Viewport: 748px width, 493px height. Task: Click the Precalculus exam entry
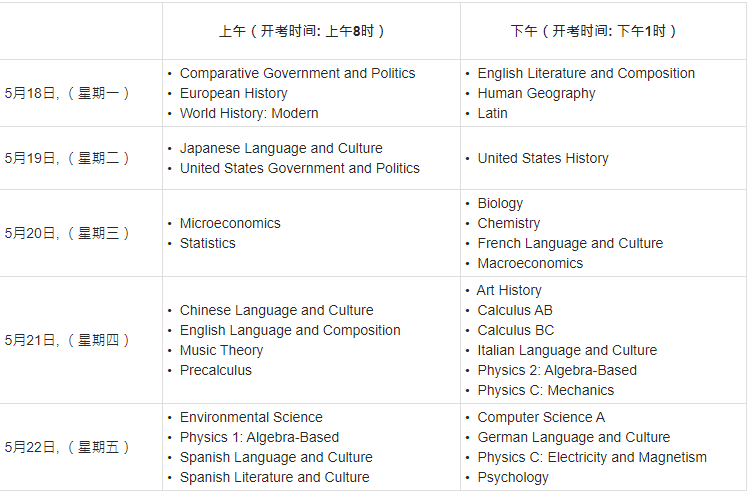click(x=216, y=370)
